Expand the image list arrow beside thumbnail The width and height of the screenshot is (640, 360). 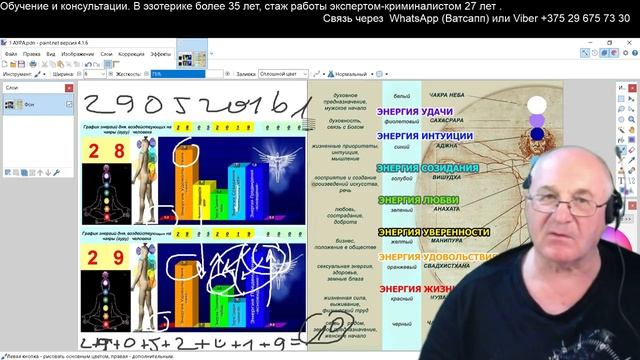coord(211,53)
